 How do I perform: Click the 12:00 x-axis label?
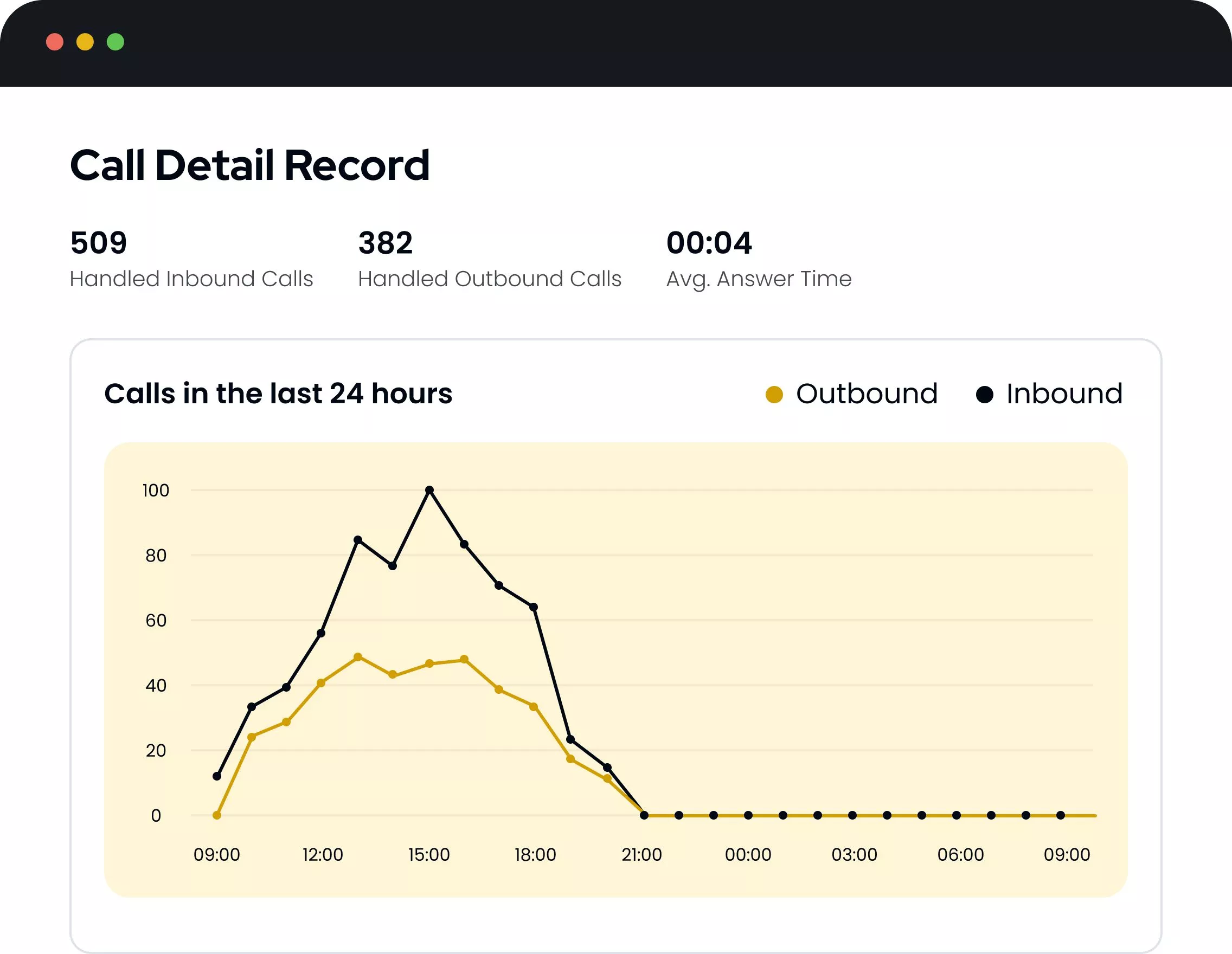coord(323,855)
